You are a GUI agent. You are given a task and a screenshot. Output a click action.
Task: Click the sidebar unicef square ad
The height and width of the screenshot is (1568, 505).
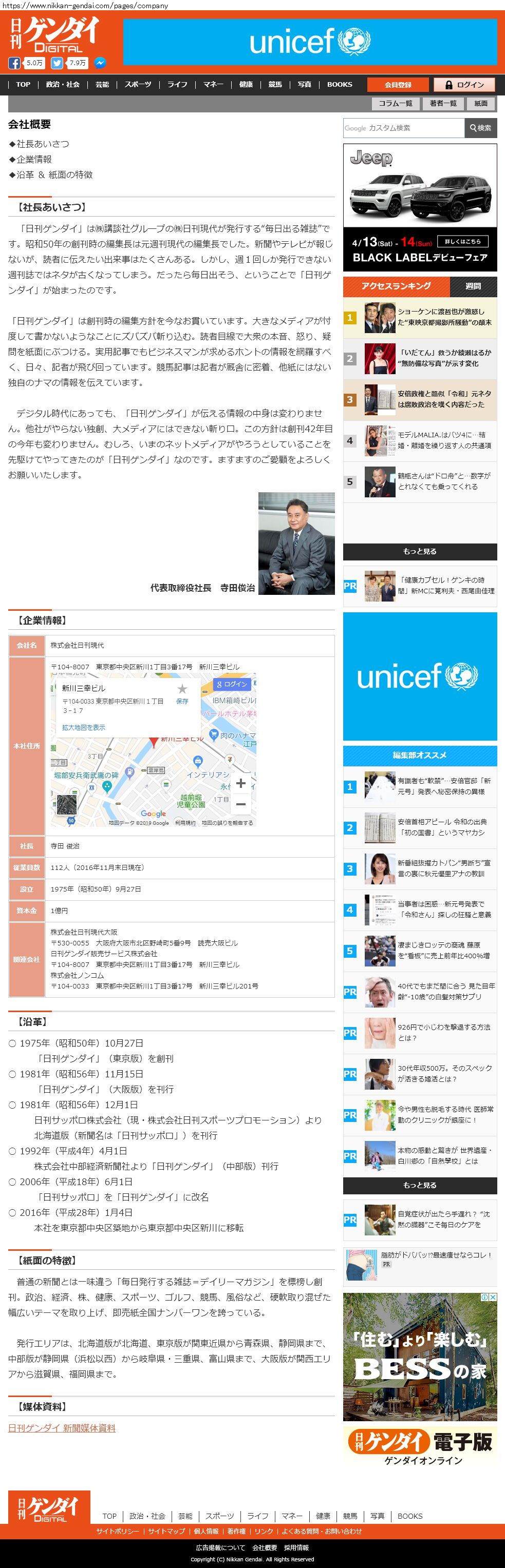tap(420, 675)
